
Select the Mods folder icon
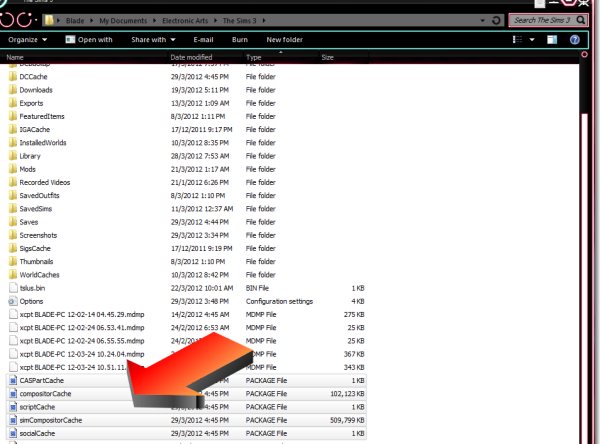(12, 169)
